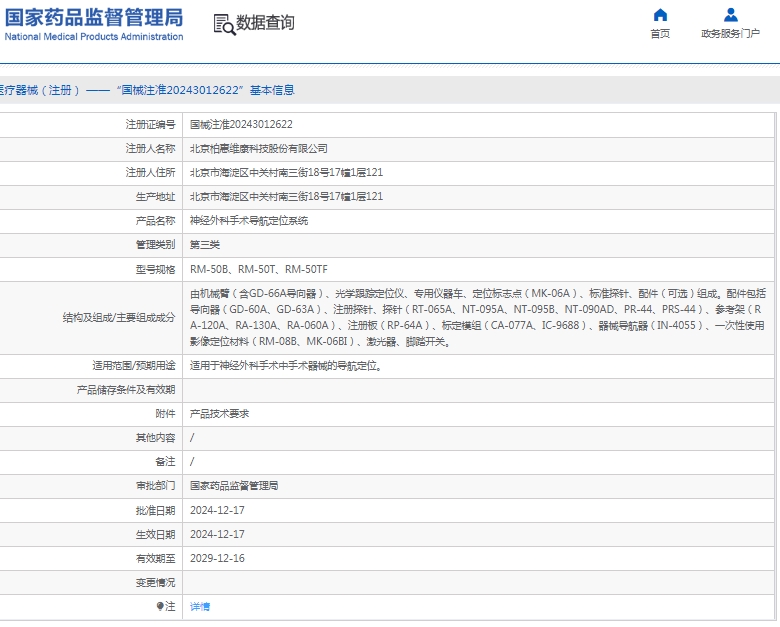Click the 注册人住所 label
Image resolution: width=780 pixels, height=627 pixels.
click(150, 172)
